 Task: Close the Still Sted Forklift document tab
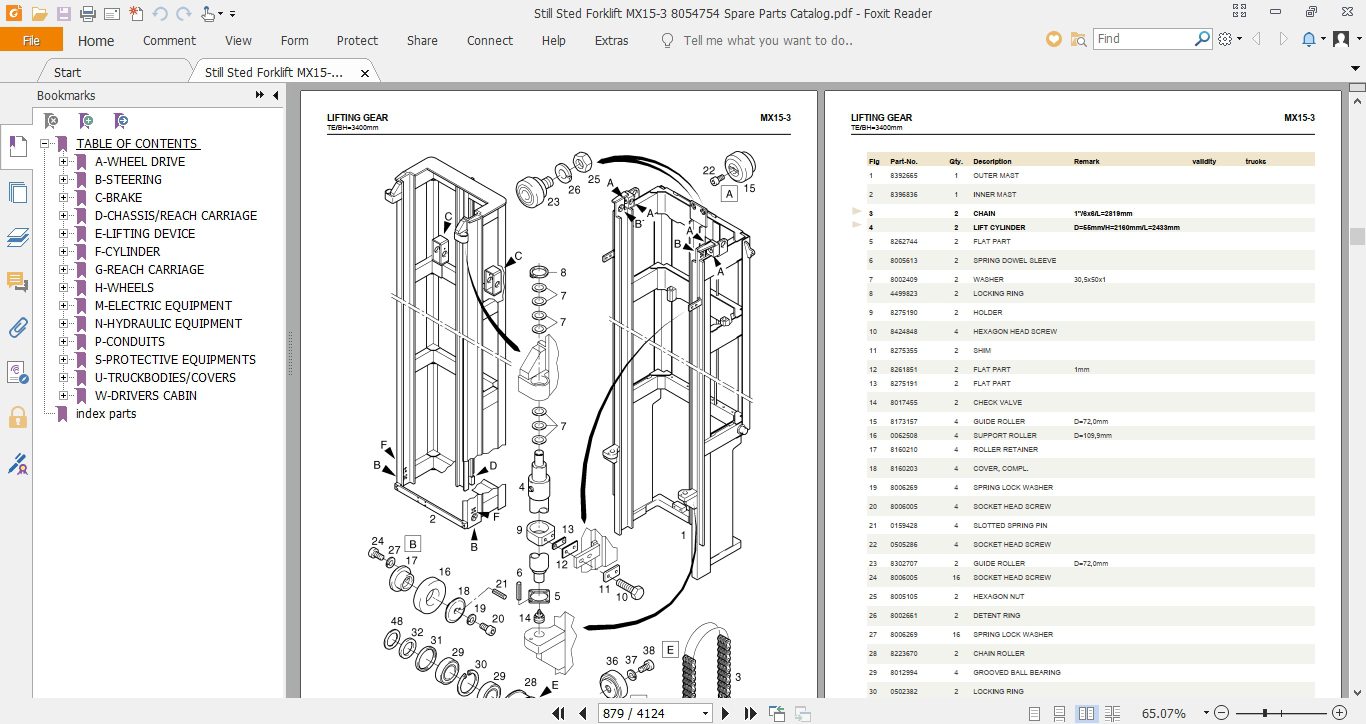(x=365, y=73)
